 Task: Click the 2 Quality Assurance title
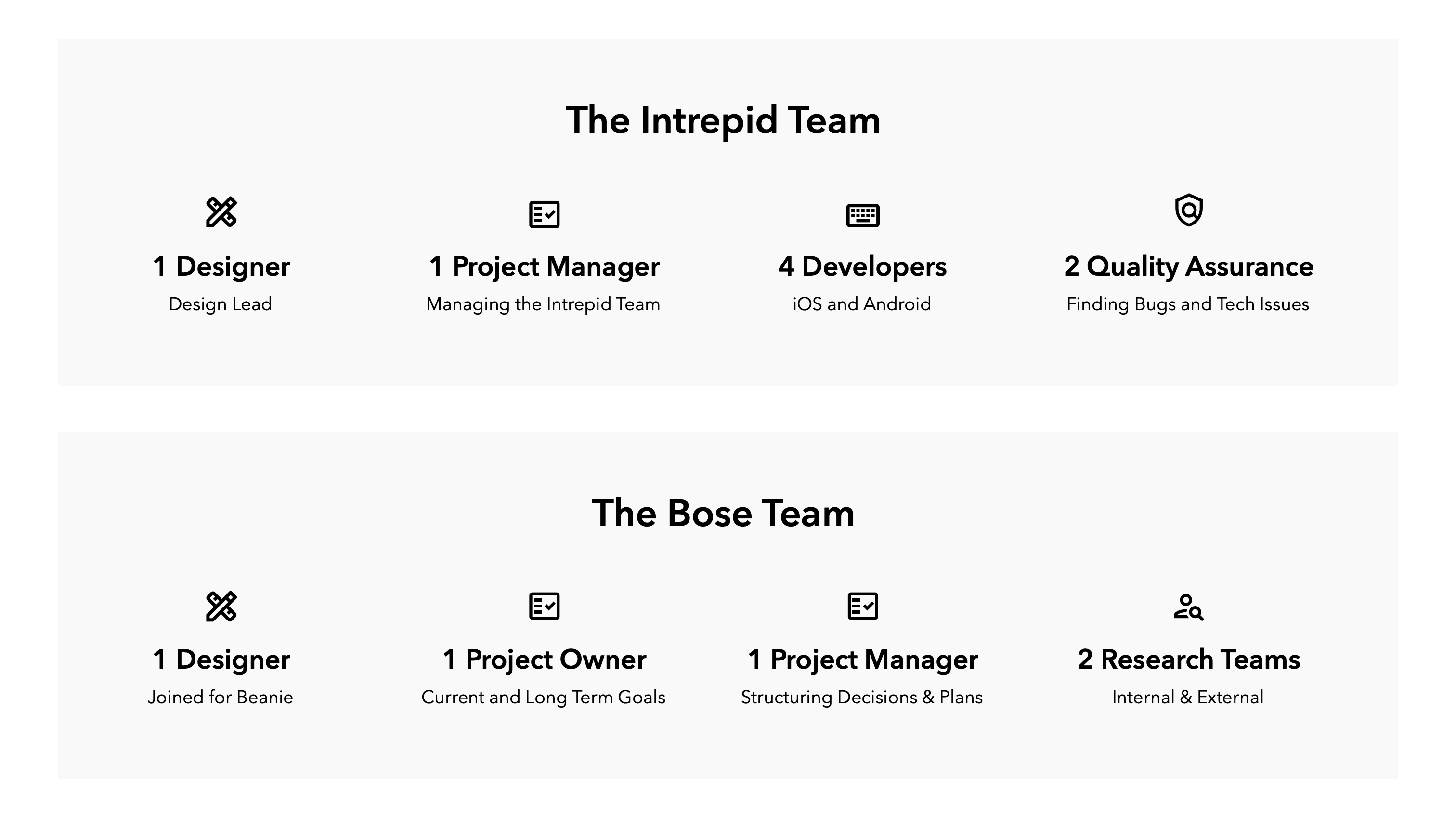[x=1189, y=266]
